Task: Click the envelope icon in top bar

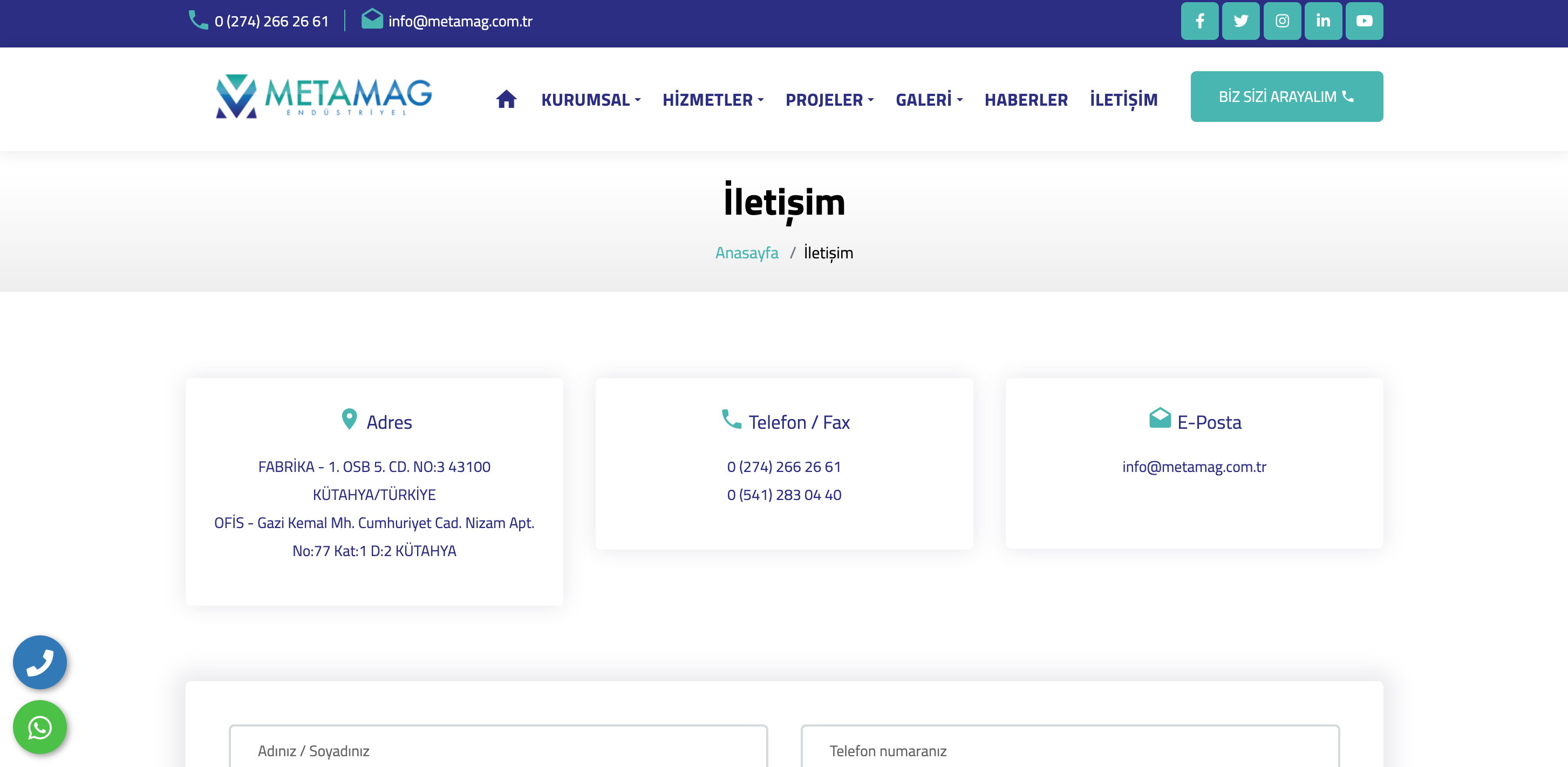Action: tap(372, 19)
